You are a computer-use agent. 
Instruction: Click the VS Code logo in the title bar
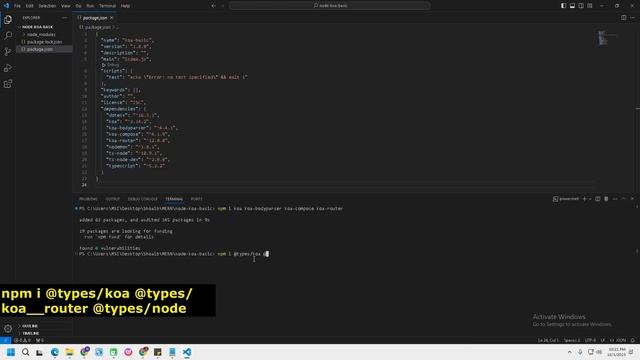[x=6, y=6]
